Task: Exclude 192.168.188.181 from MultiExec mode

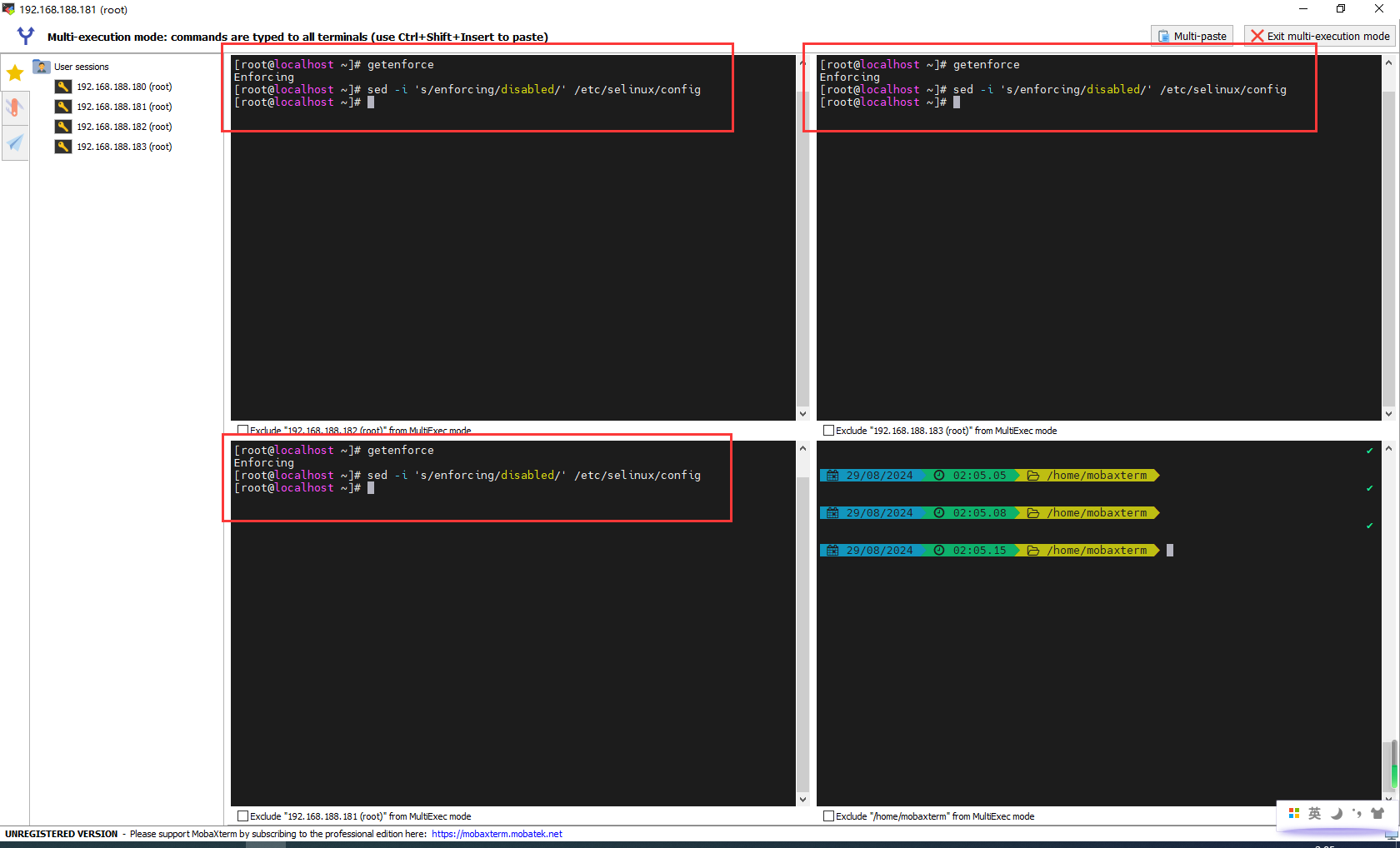Action: pos(243,816)
